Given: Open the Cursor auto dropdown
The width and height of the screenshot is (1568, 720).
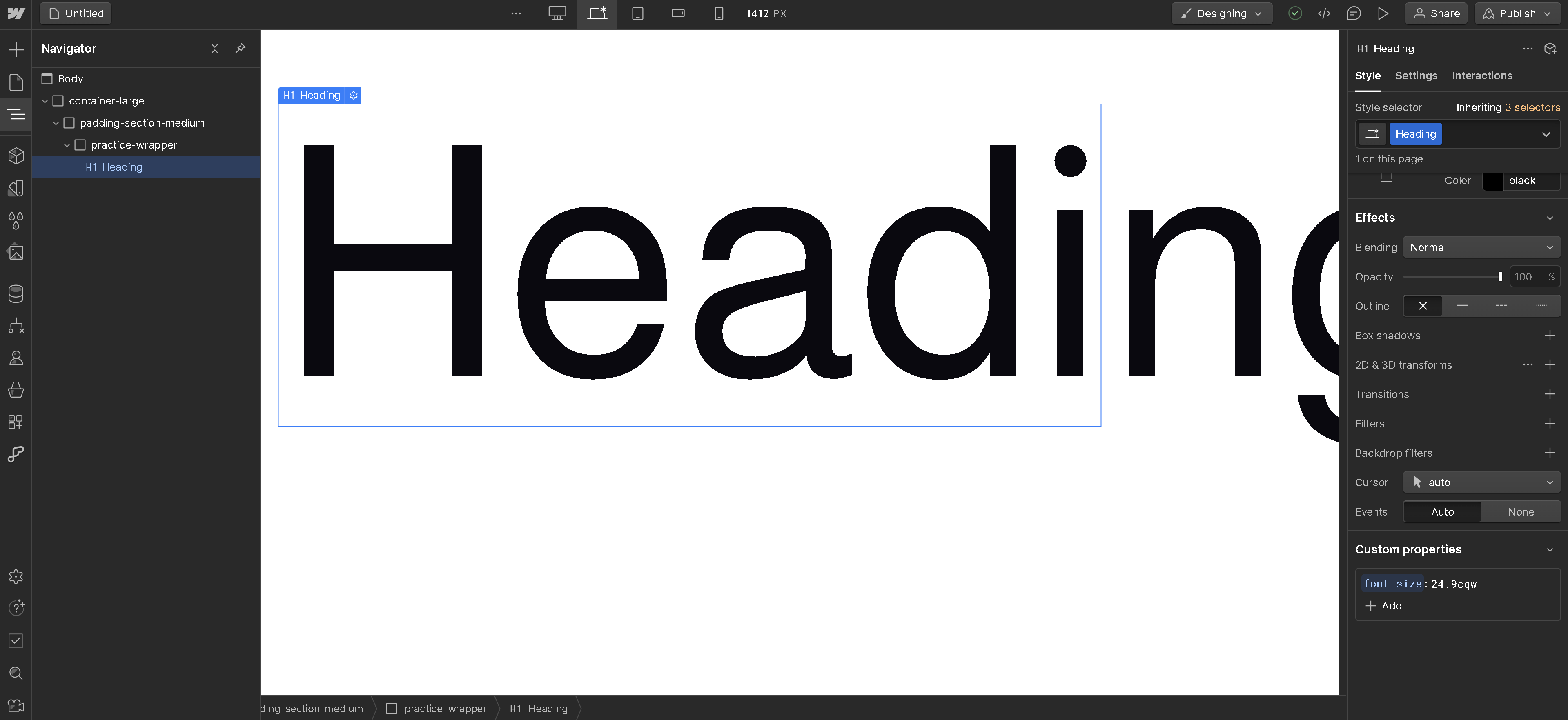Looking at the screenshot, I should [x=1481, y=482].
